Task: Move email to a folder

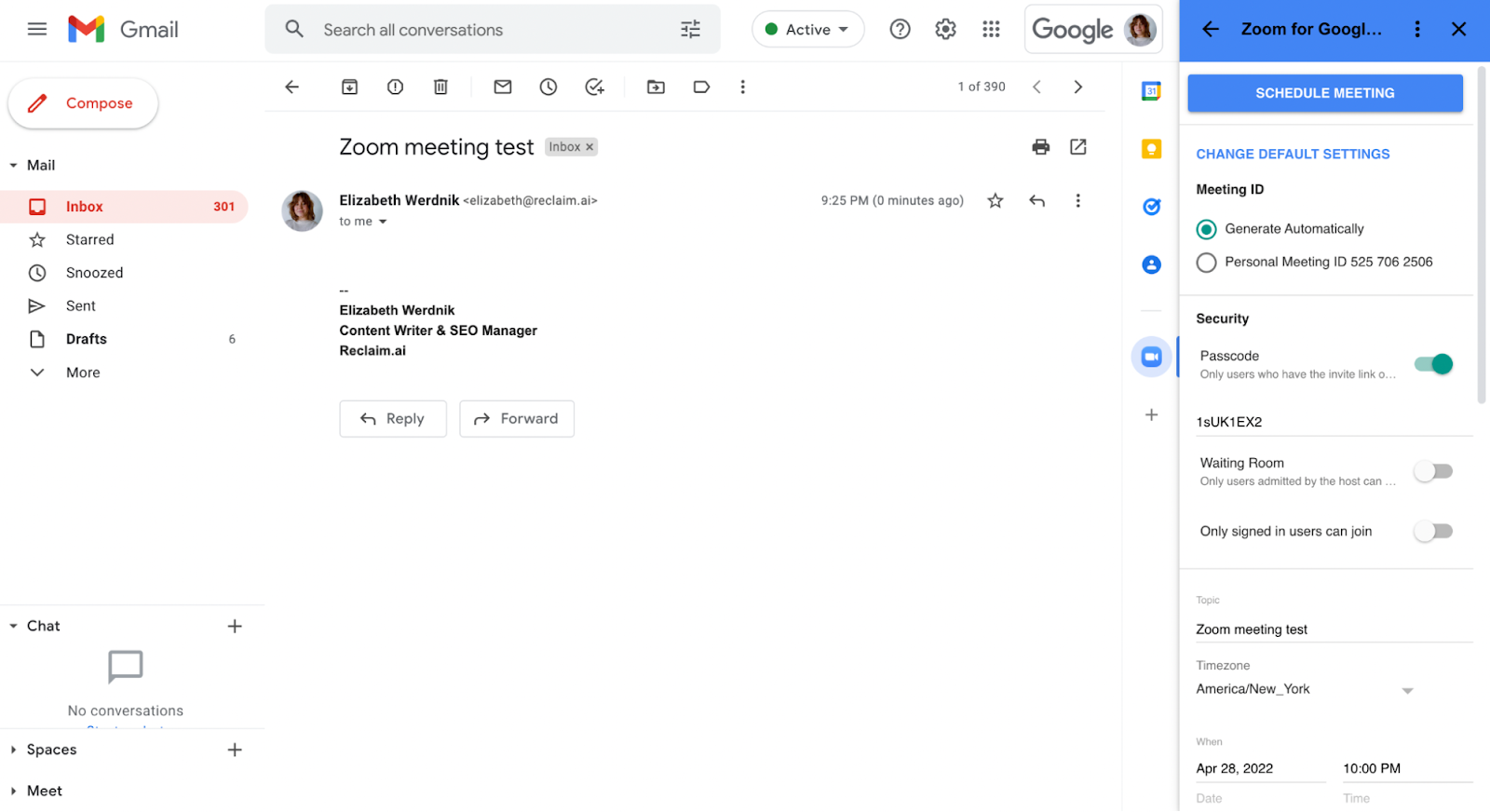Action: click(x=656, y=87)
